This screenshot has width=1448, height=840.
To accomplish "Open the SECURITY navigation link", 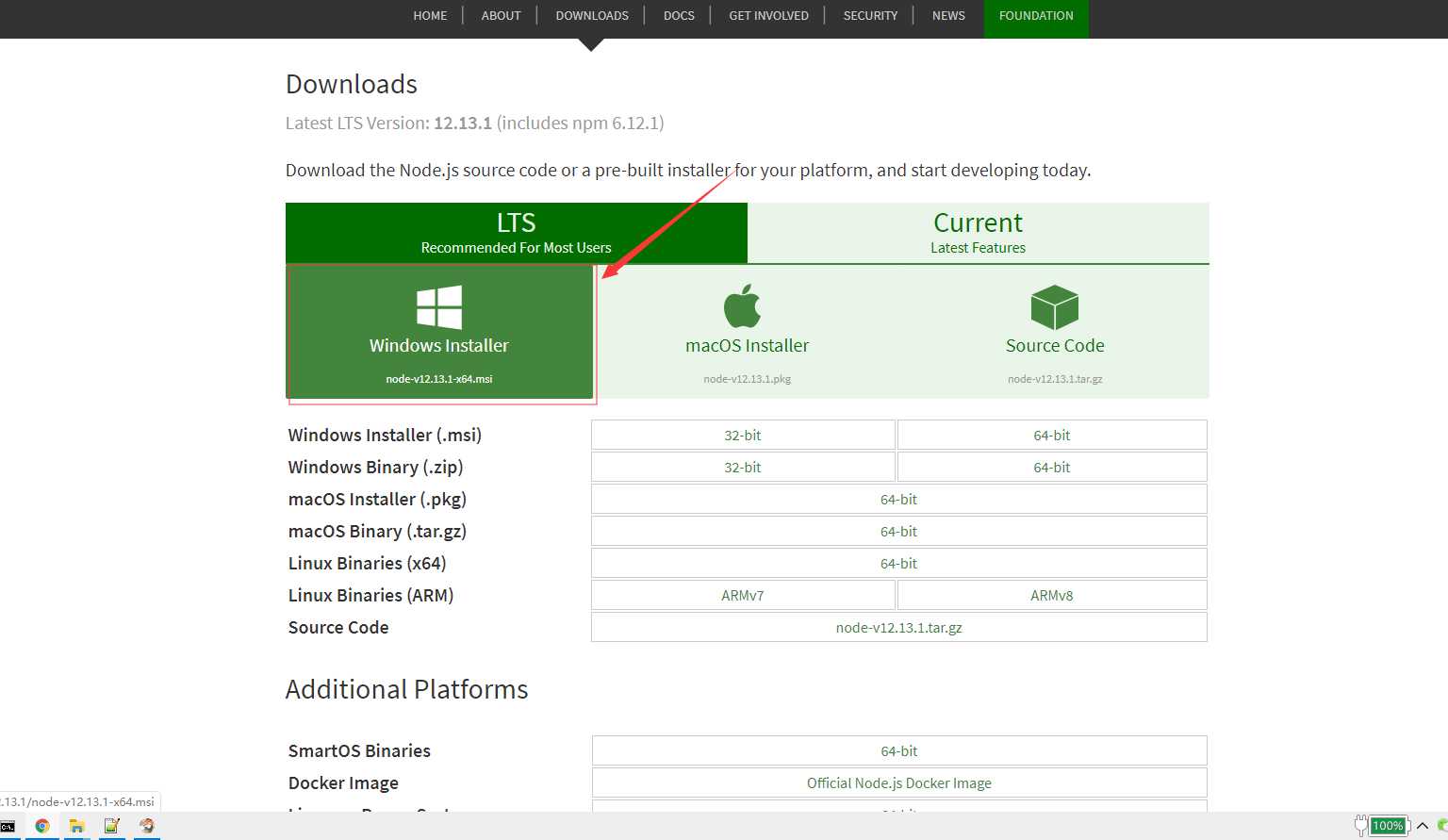I will pyautogui.click(x=870, y=16).
